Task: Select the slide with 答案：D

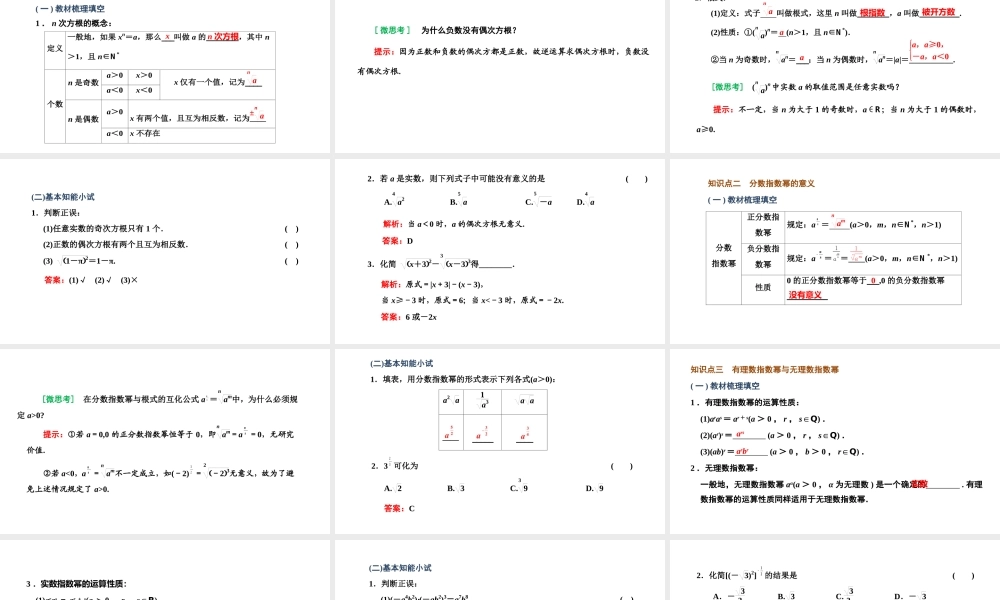Action: [499, 252]
